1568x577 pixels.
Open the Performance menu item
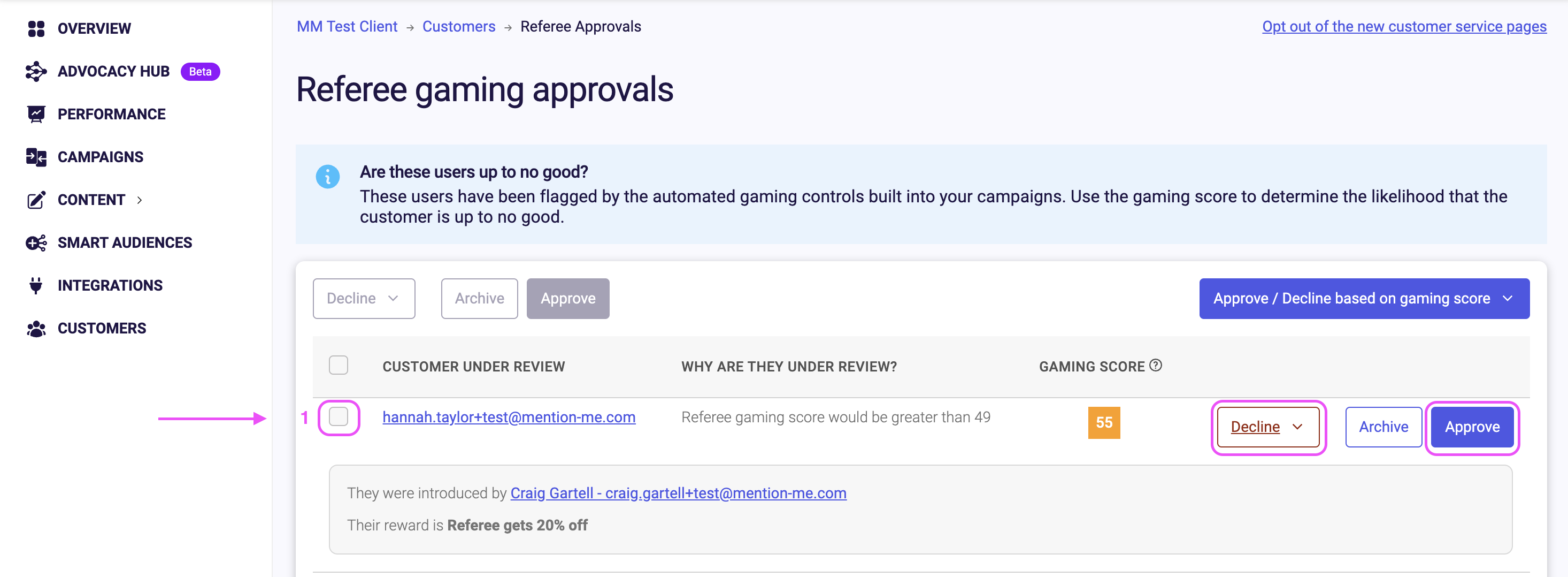111,114
